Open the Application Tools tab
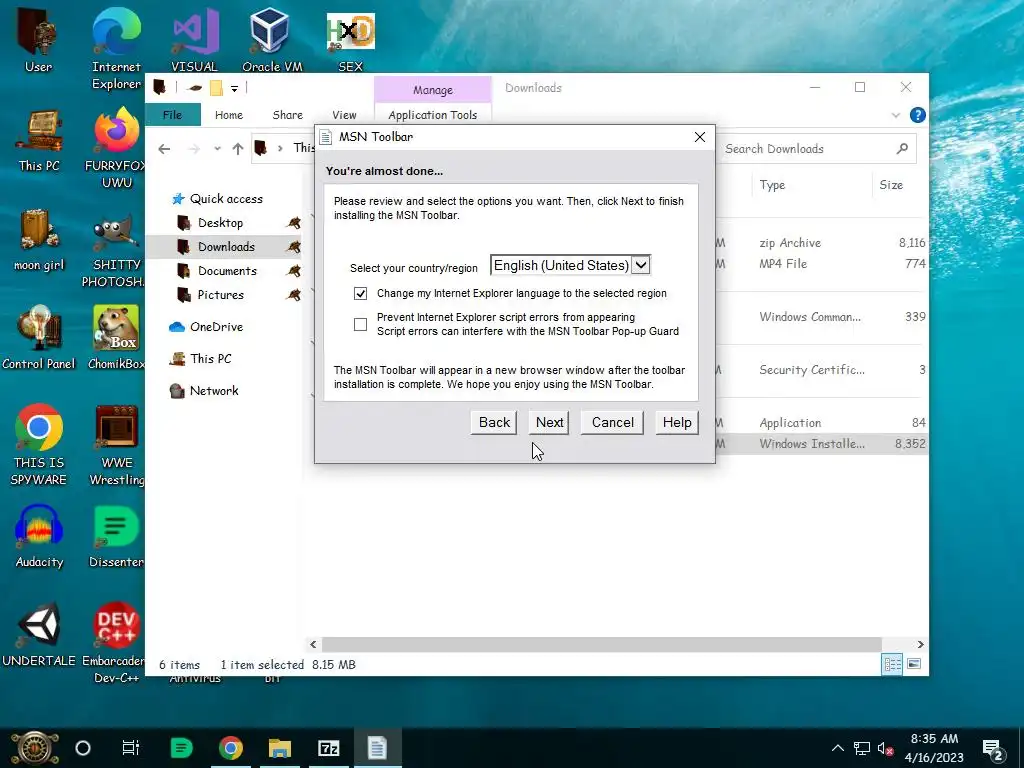Screen dimensions: 1024x768 (432, 115)
